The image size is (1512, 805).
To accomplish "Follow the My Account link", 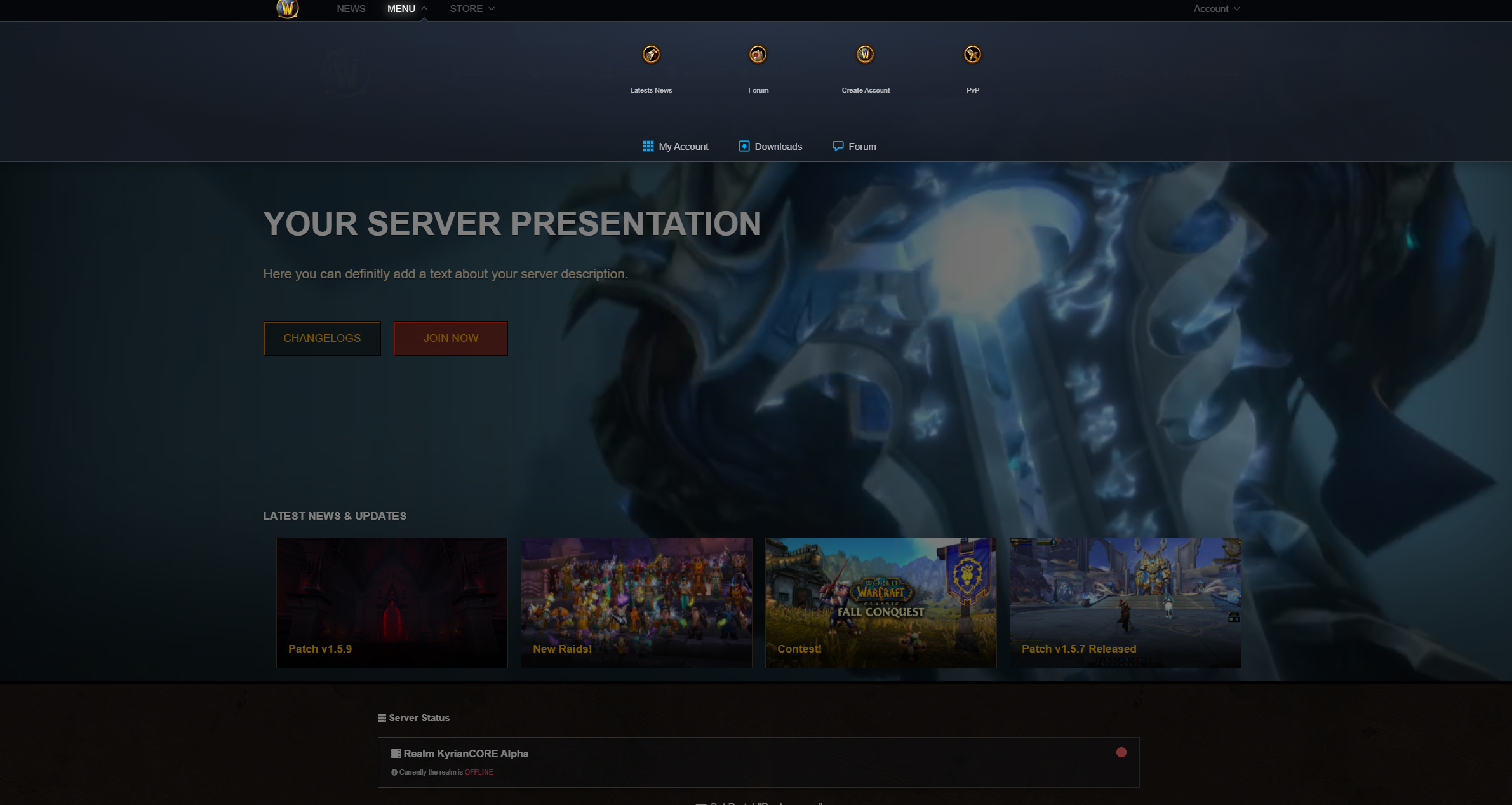I will click(683, 147).
